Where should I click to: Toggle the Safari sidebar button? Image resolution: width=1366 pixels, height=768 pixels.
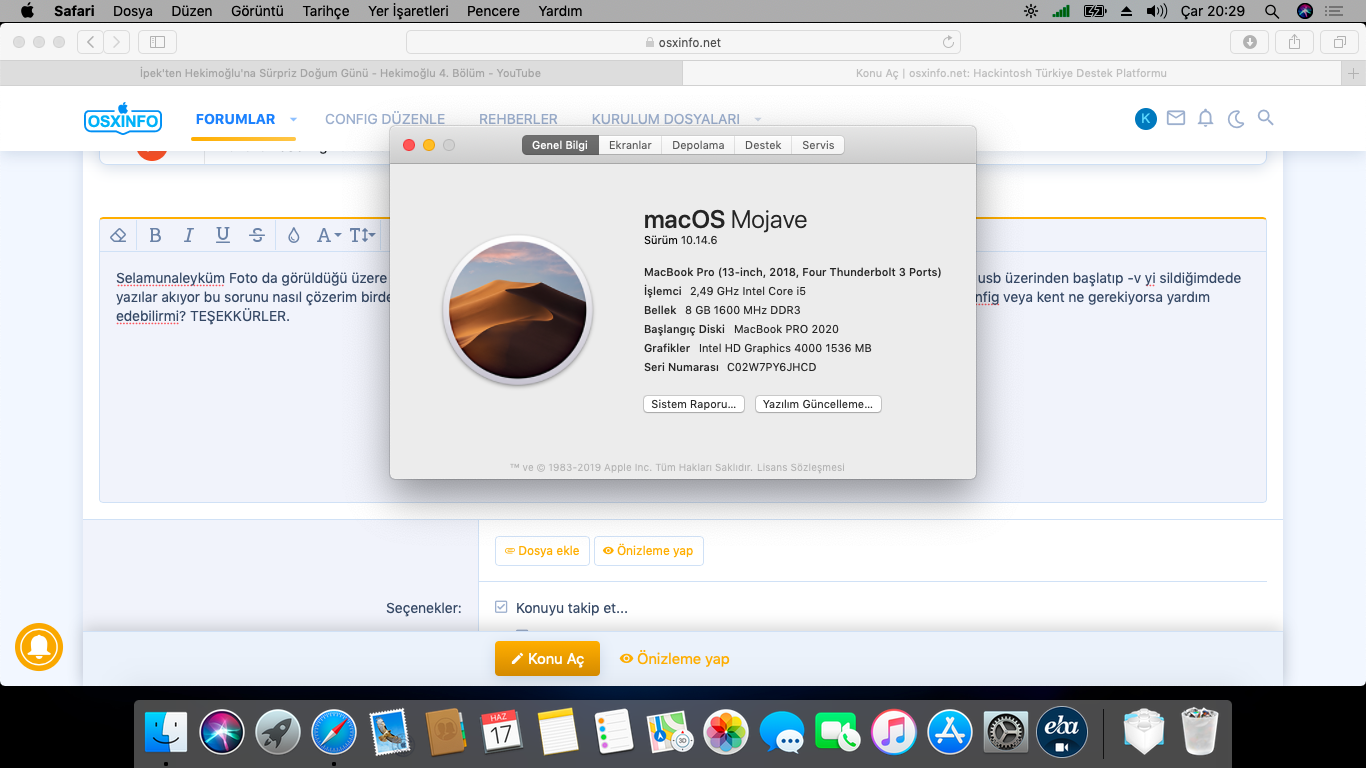pyautogui.click(x=157, y=42)
